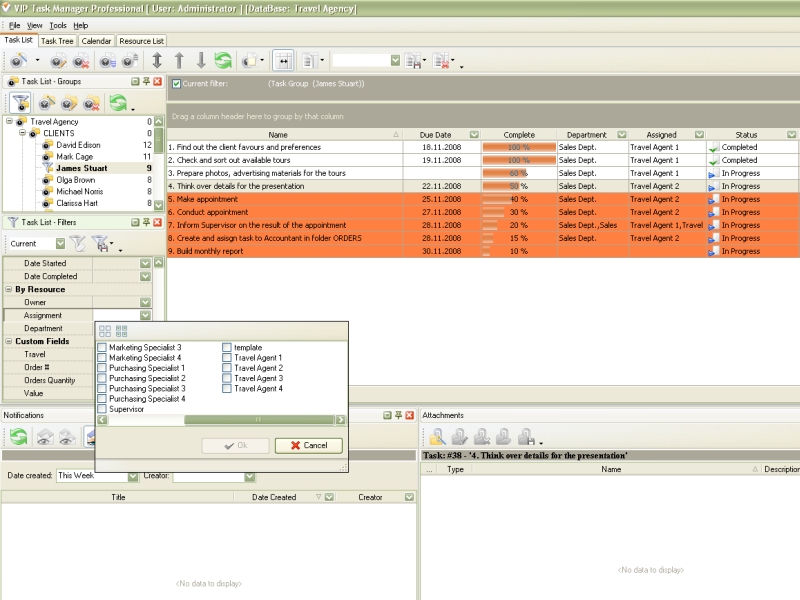Select the Olga Brown group
The width and height of the screenshot is (800, 600).
[76, 180]
